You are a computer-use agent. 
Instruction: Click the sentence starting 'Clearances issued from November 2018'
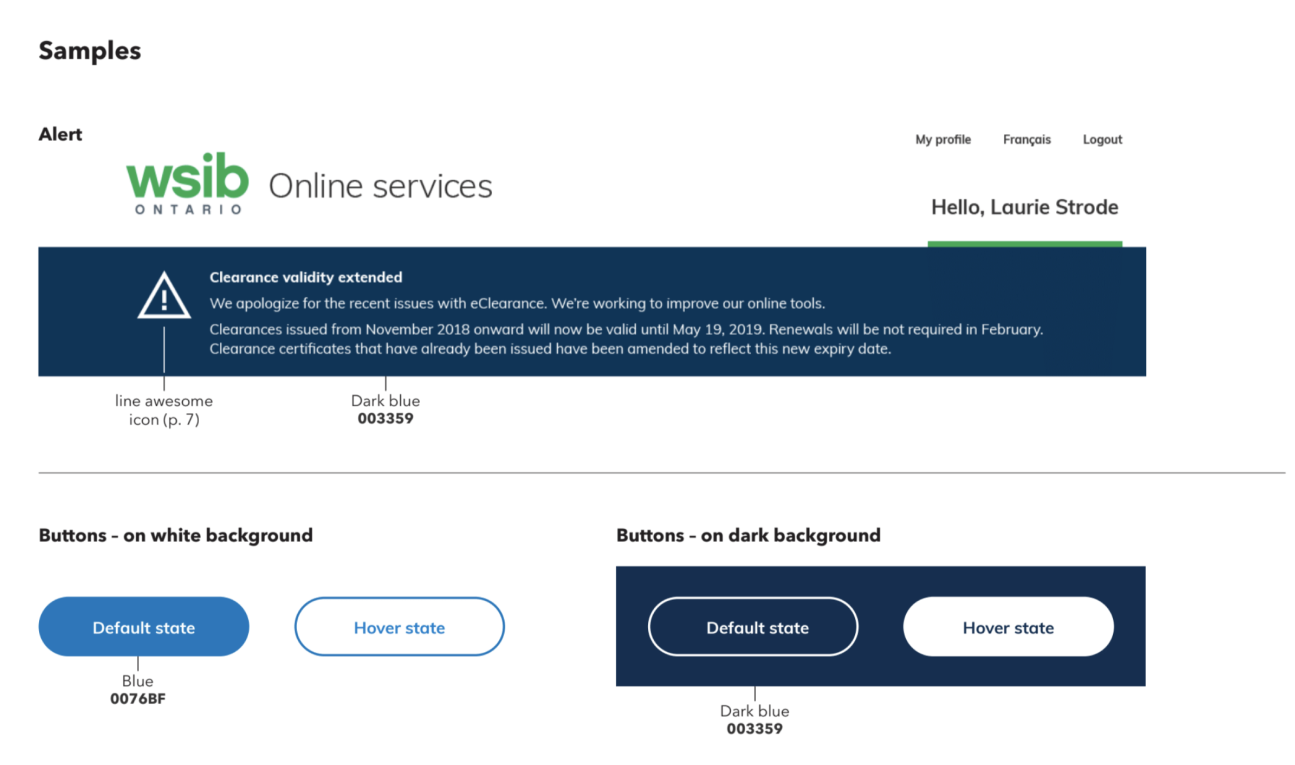tap(626, 329)
